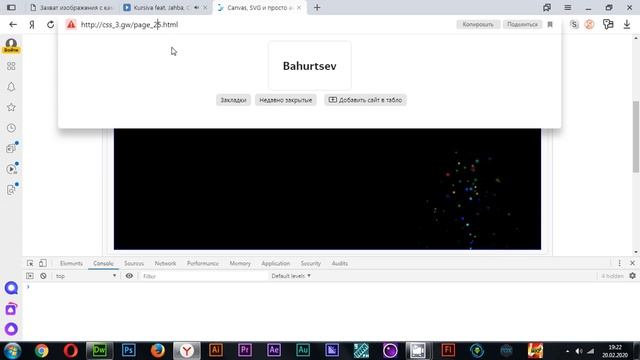Close the DevTools panel
640x360 pixels.
click(632, 263)
